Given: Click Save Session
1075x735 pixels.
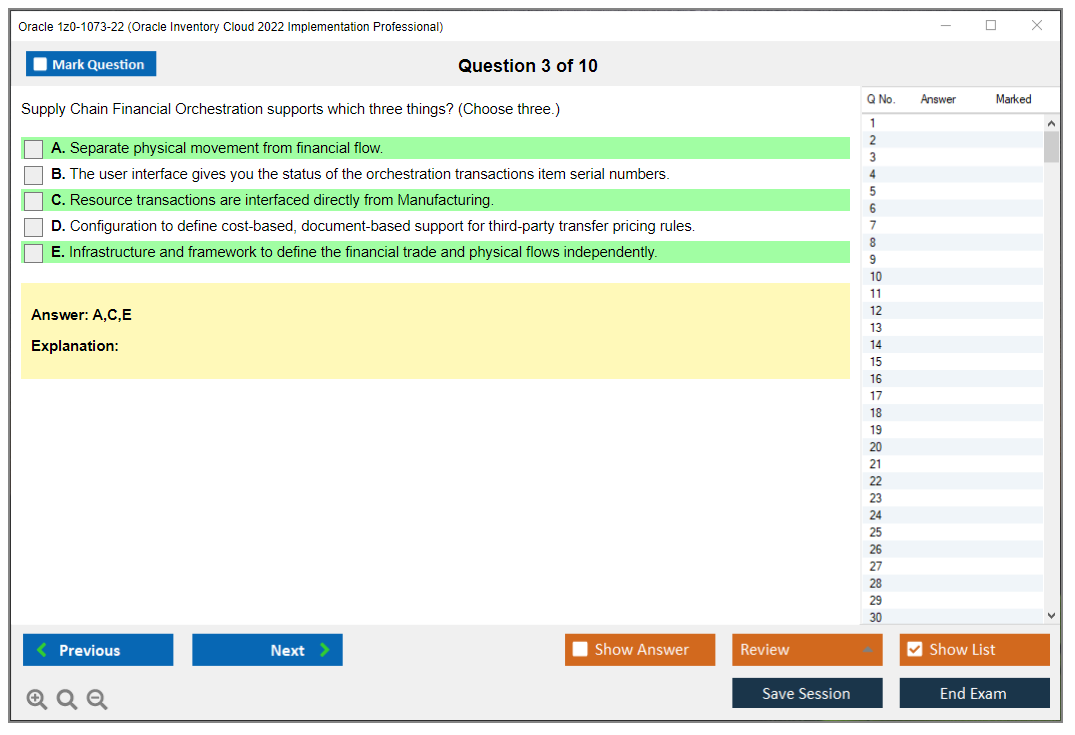Looking at the screenshot, I should point(807,692).
